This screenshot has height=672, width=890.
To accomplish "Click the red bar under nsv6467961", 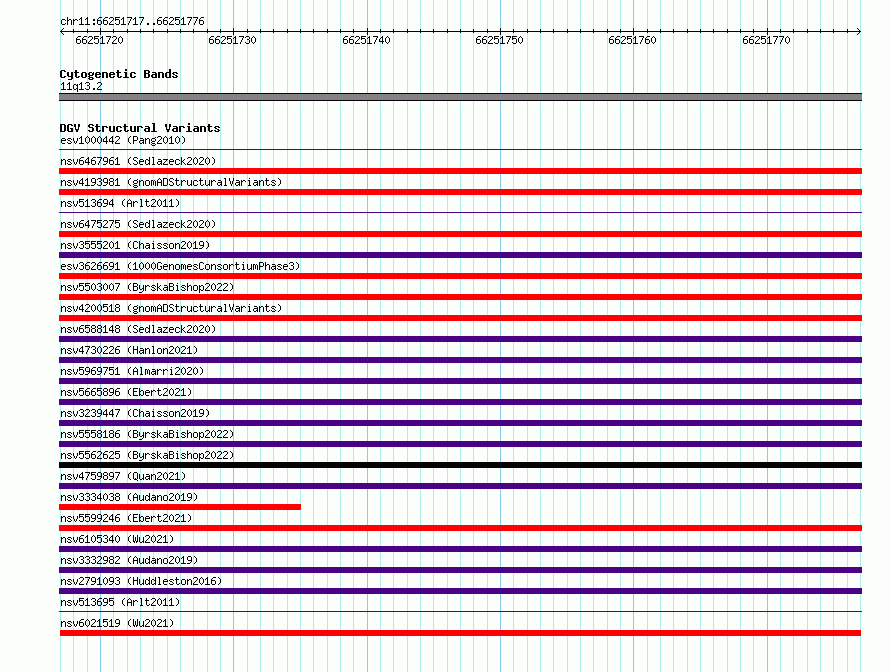I will click(460, 171).
